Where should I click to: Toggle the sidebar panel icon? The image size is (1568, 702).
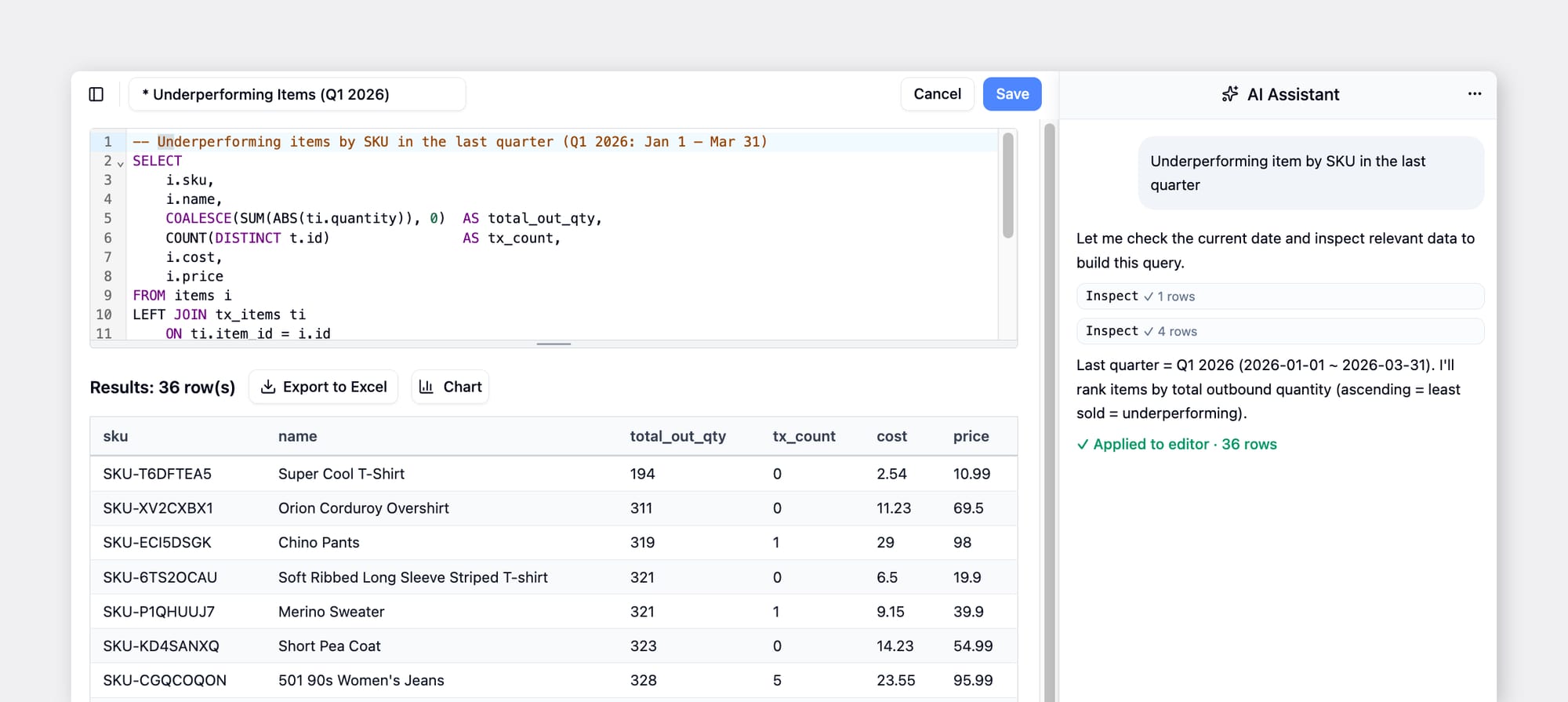point(96,94)
